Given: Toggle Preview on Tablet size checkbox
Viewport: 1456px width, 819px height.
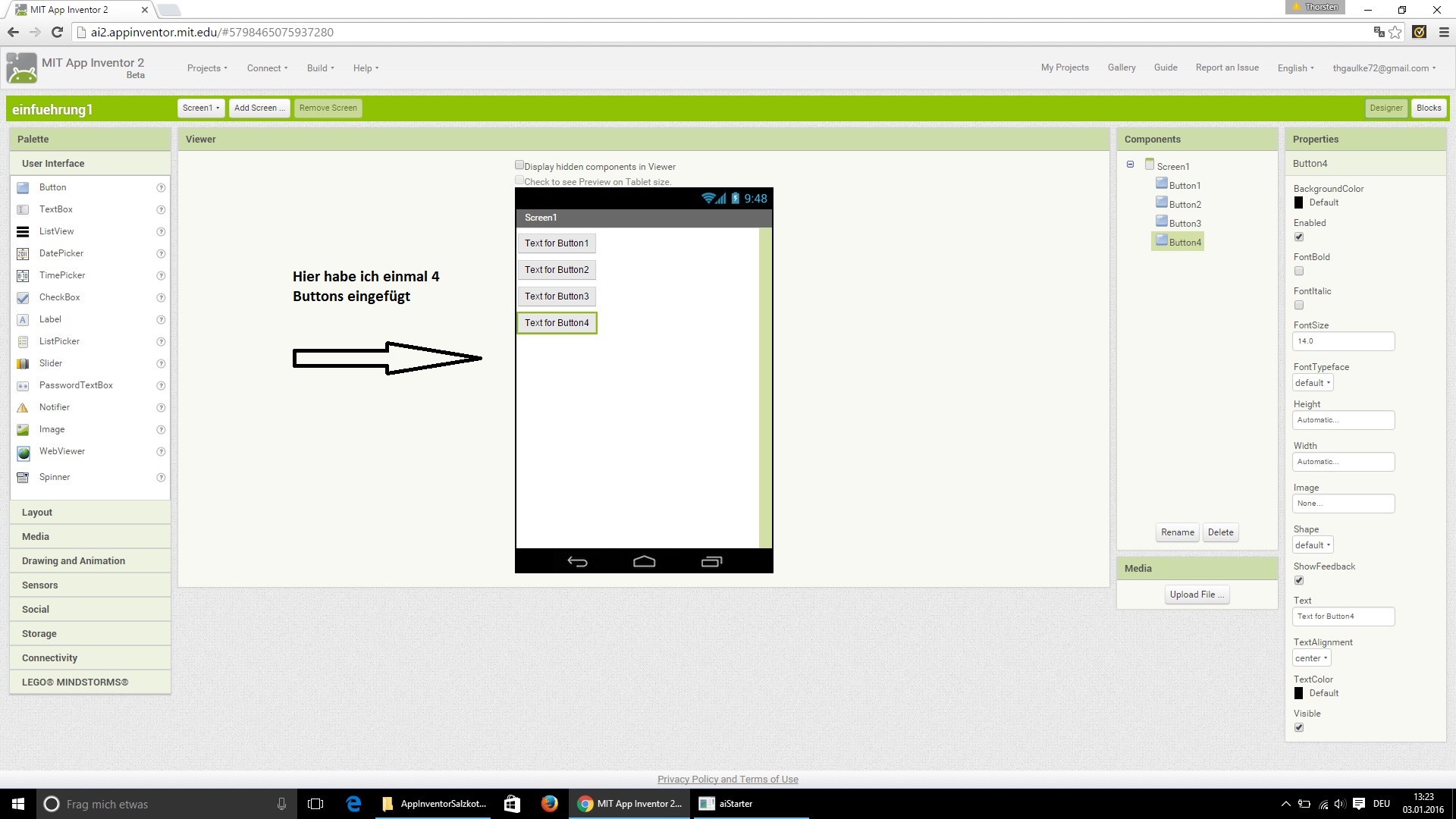Looking at the screenshot, I should (519, 180).
